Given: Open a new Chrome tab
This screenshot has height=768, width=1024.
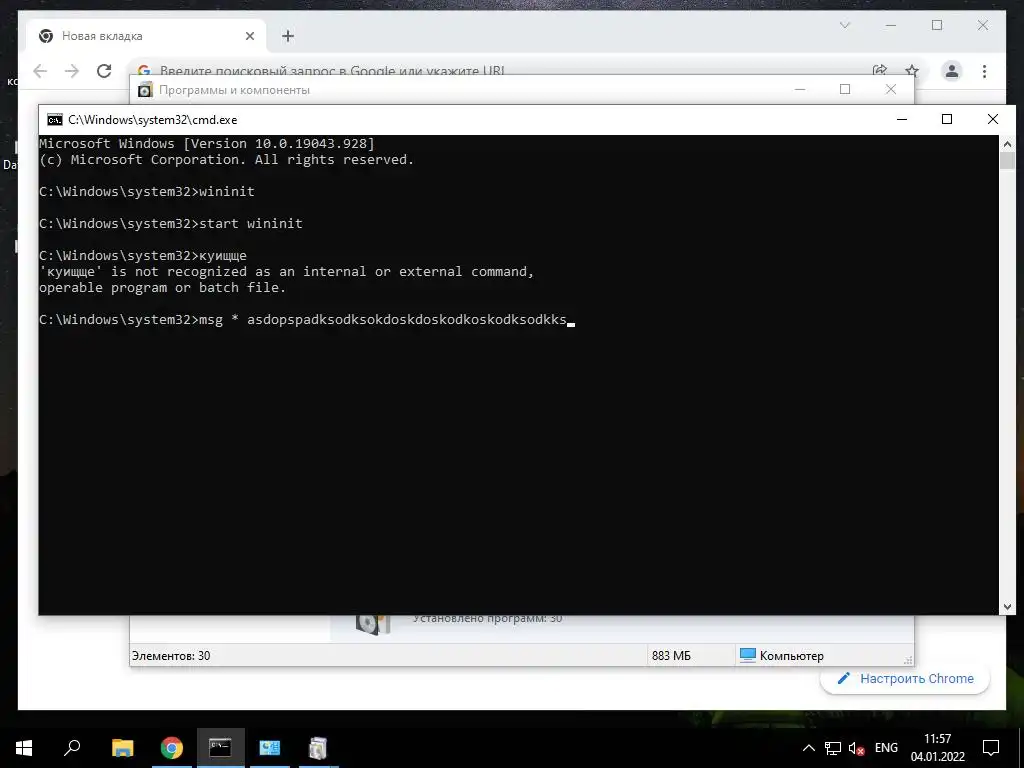Looking at the screenshot, I should pyautogui.click(x=288, y=36).
